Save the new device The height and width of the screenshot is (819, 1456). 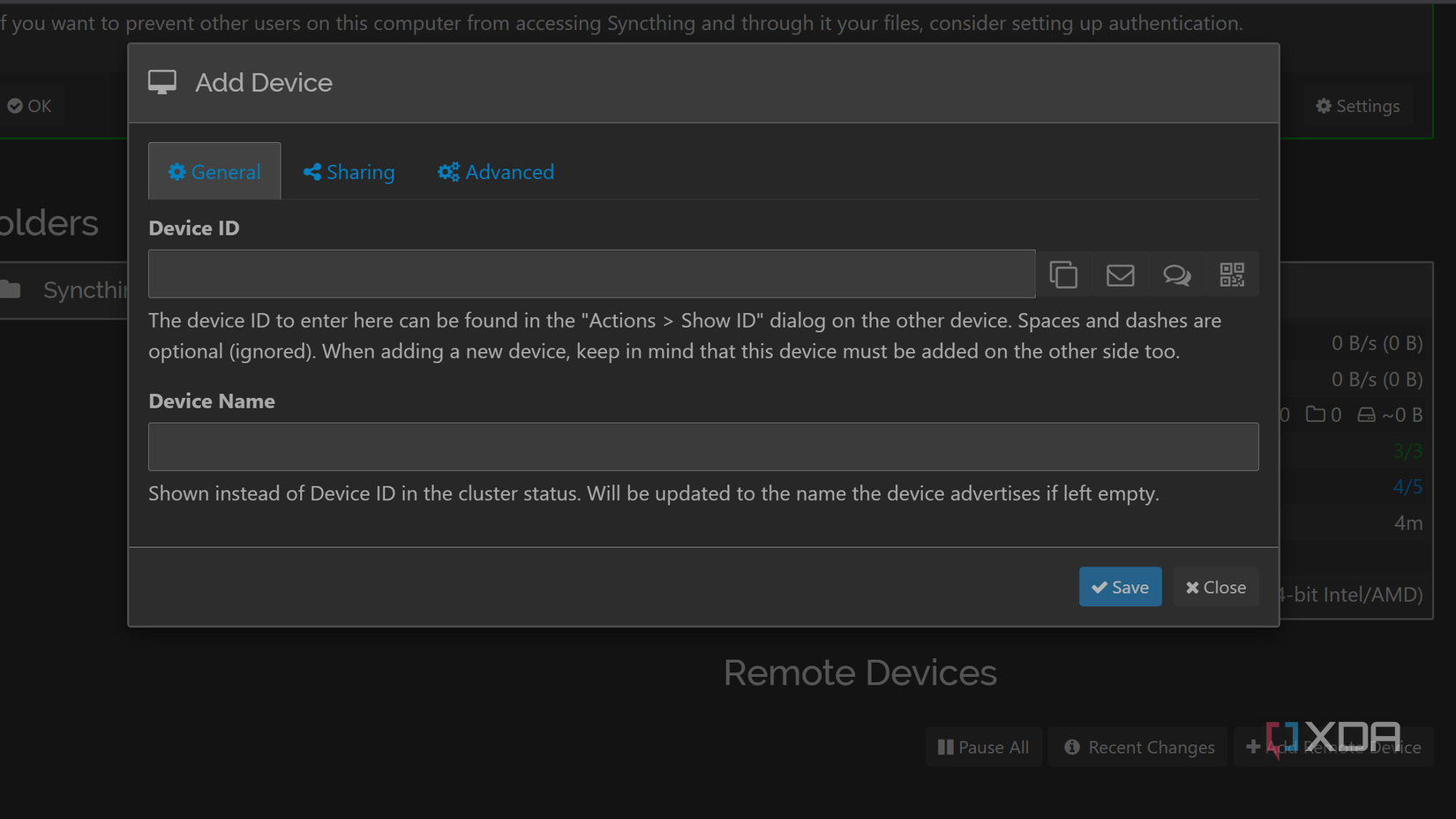tap(1120, 586)
